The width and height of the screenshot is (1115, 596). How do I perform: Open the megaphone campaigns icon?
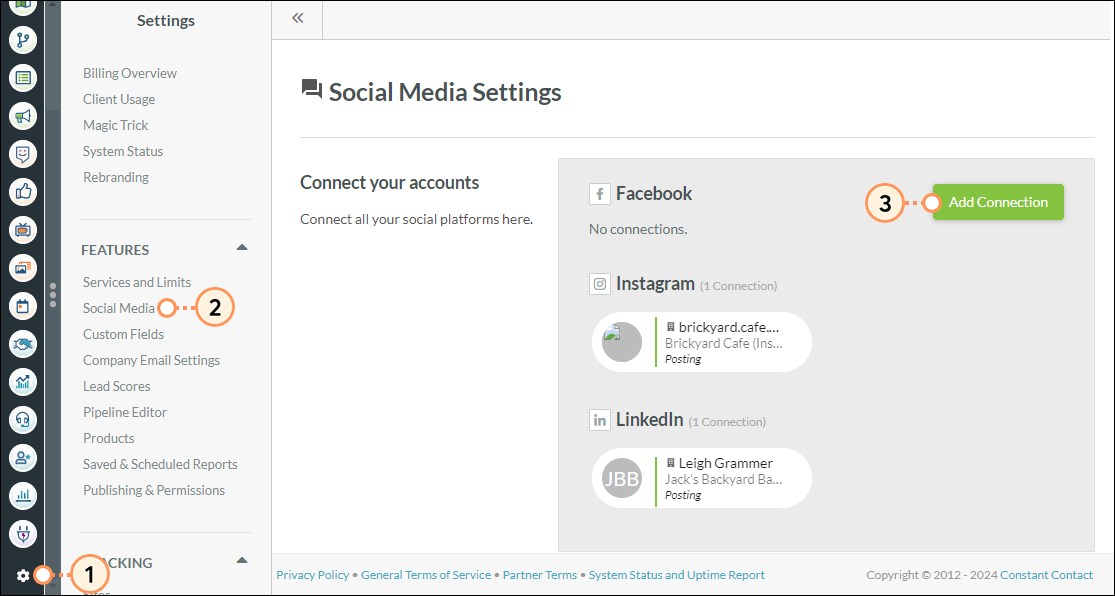(23, 115)
